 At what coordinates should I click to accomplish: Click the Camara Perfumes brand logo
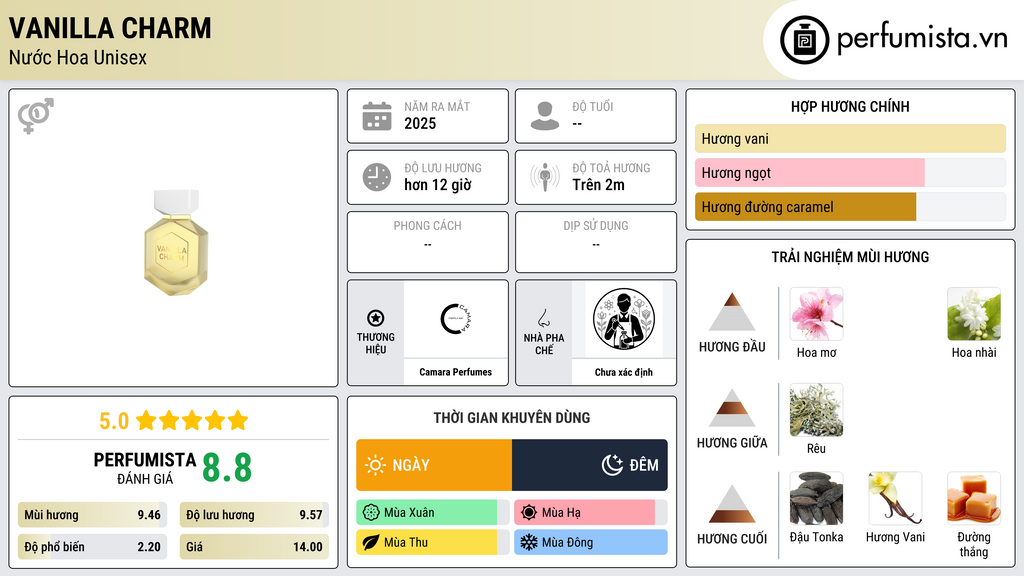(455, 319)
